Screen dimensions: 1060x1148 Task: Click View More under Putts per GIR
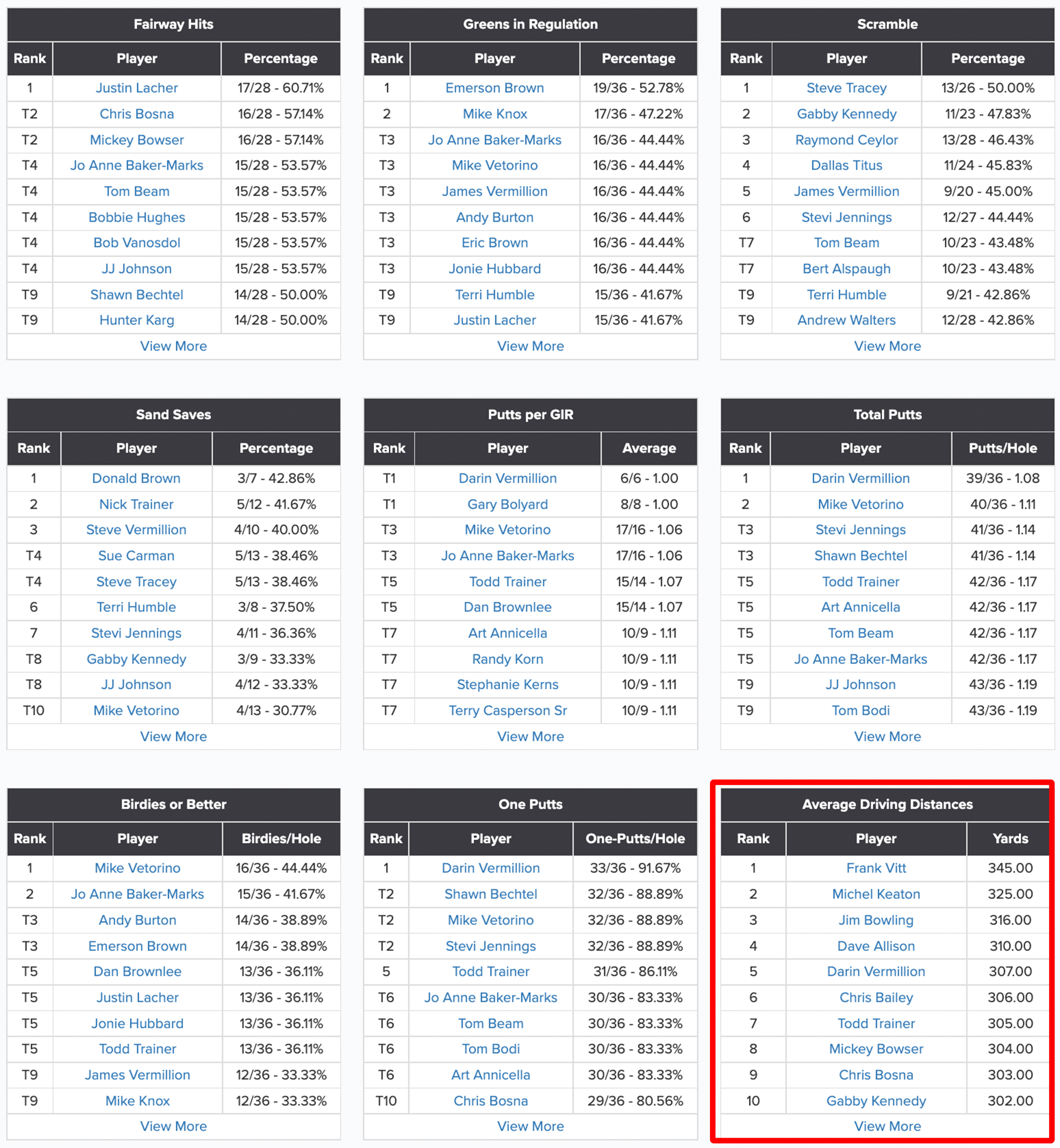(530, 736)
